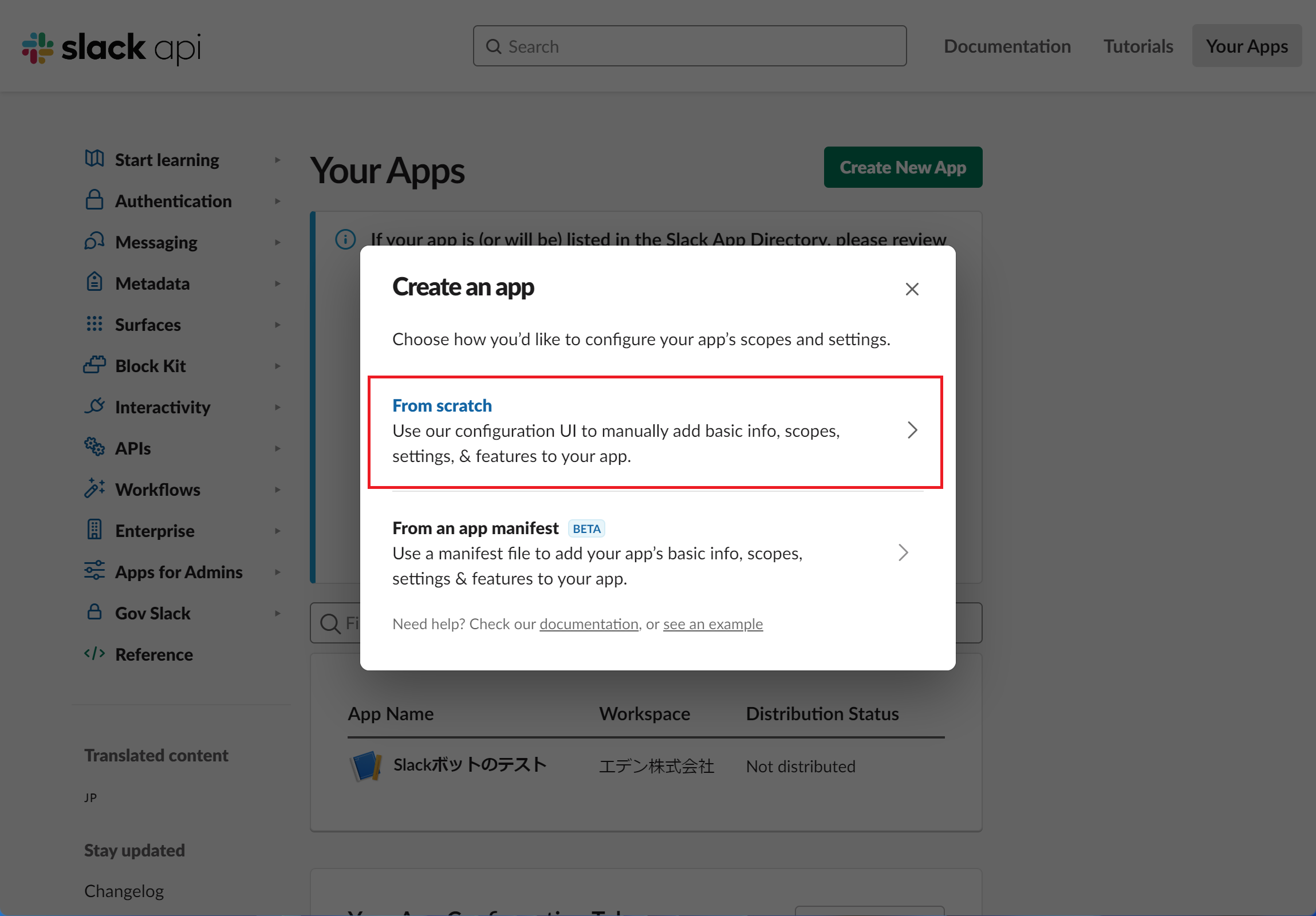
Task: Click the Stay updated heading
Action: pos(134,850)
